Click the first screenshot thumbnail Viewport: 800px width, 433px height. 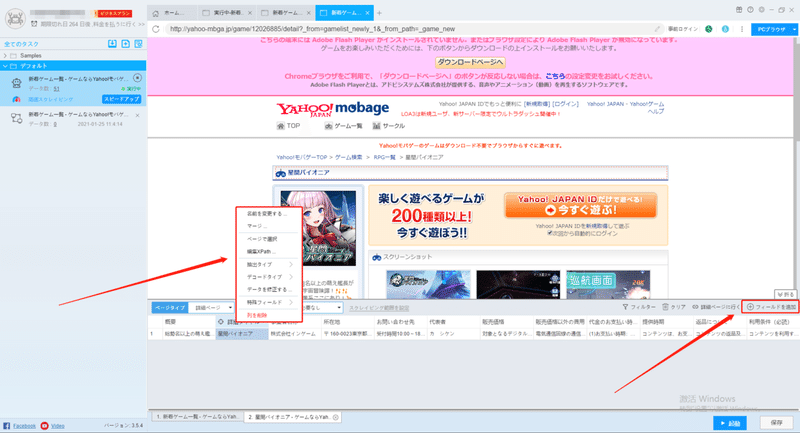(x=429, y=285)
